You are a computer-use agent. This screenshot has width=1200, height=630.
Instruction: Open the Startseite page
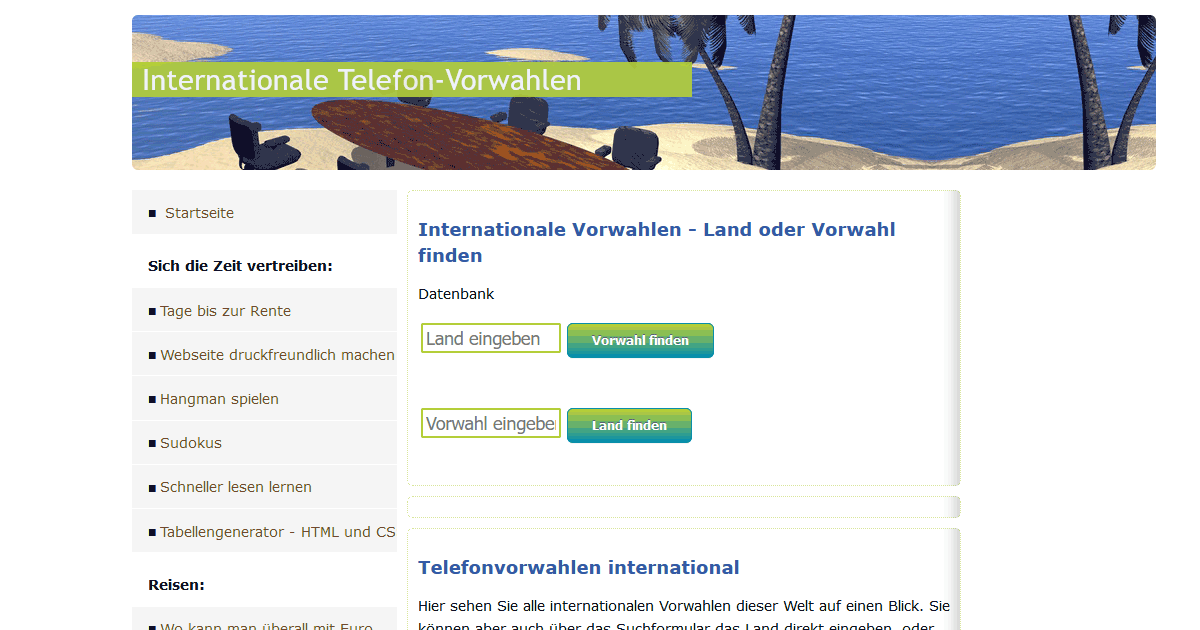tap(199, 212)
